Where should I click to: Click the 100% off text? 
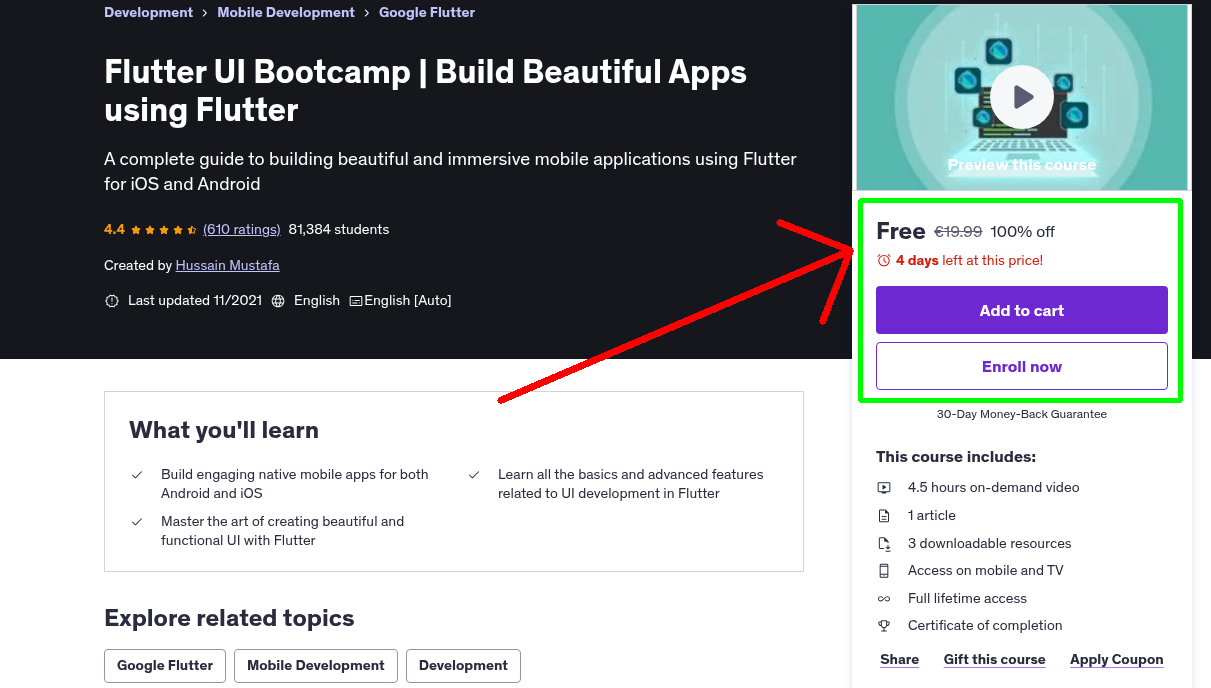click(x=1022, y=232)
